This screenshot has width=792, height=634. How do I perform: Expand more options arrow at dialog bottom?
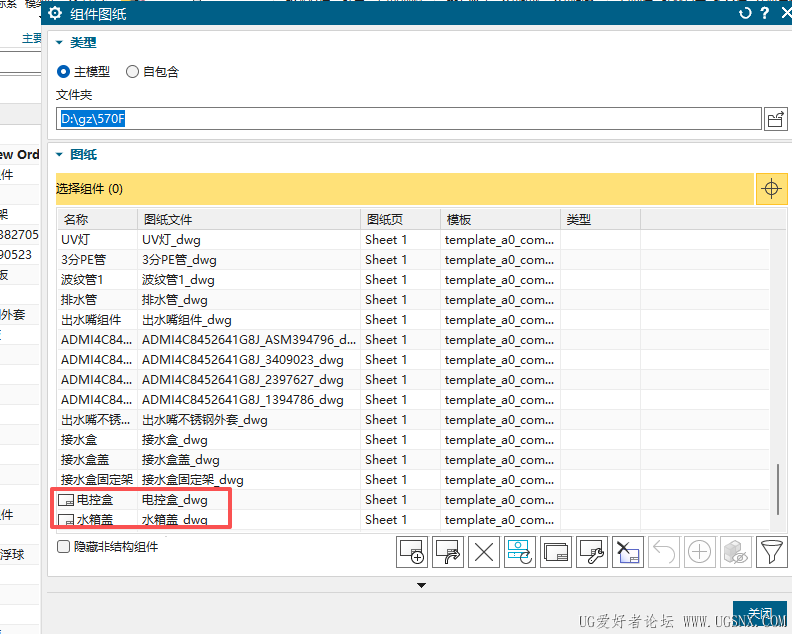tap(421, 585)
